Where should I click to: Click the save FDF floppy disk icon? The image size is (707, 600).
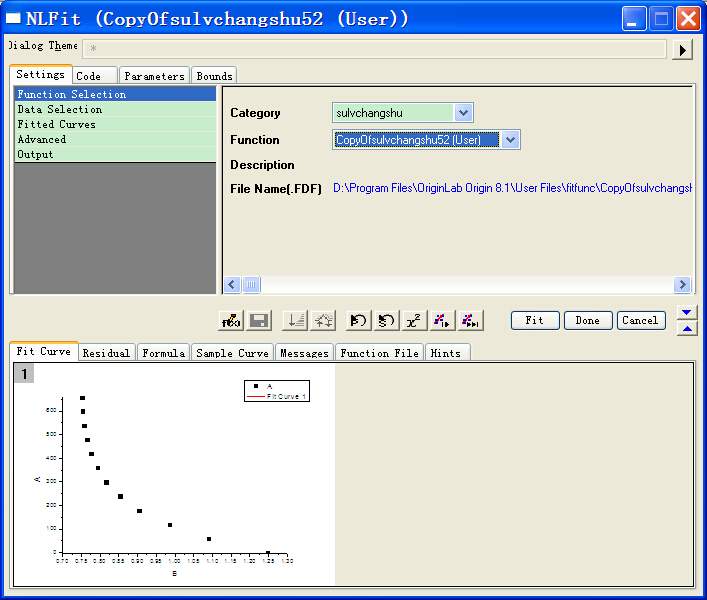pyautogui.click(x=259, y=321)
